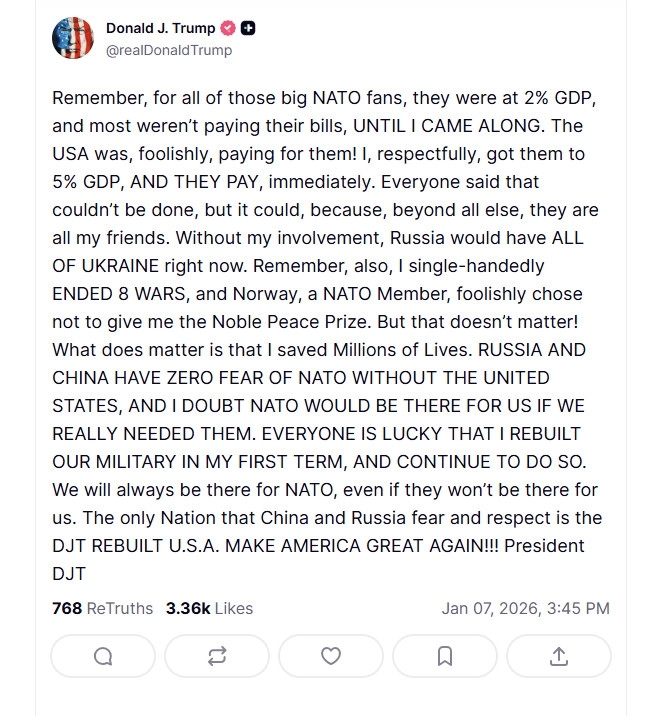Show the 3.36k Likes list
The image size is (649, 716).
click(x=209, y=608)
